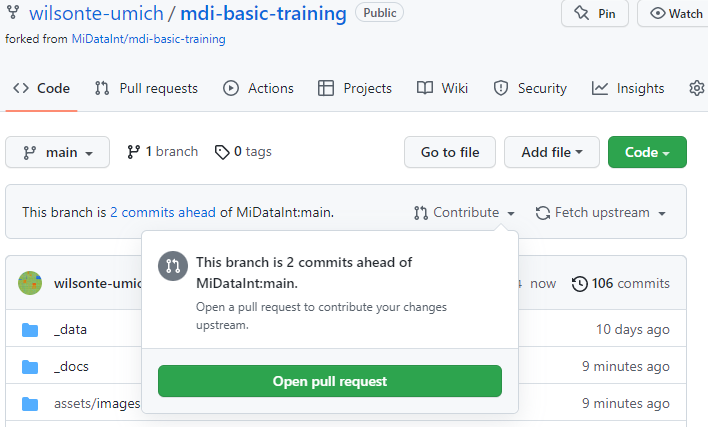Follow the MiDataInt/mdi-basic-training fork link
Screen dimensions: 708x427
click(149, 39)
